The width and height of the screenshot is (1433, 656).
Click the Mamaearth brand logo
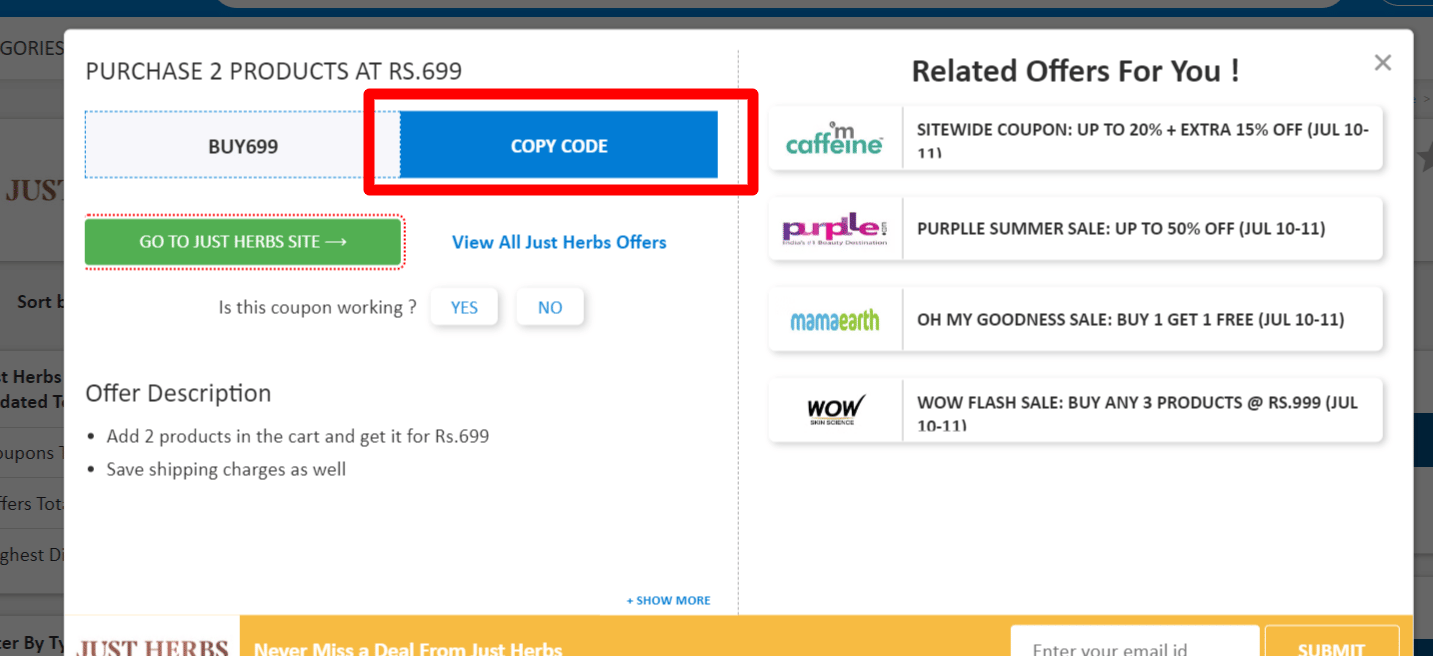pos(834,319)
